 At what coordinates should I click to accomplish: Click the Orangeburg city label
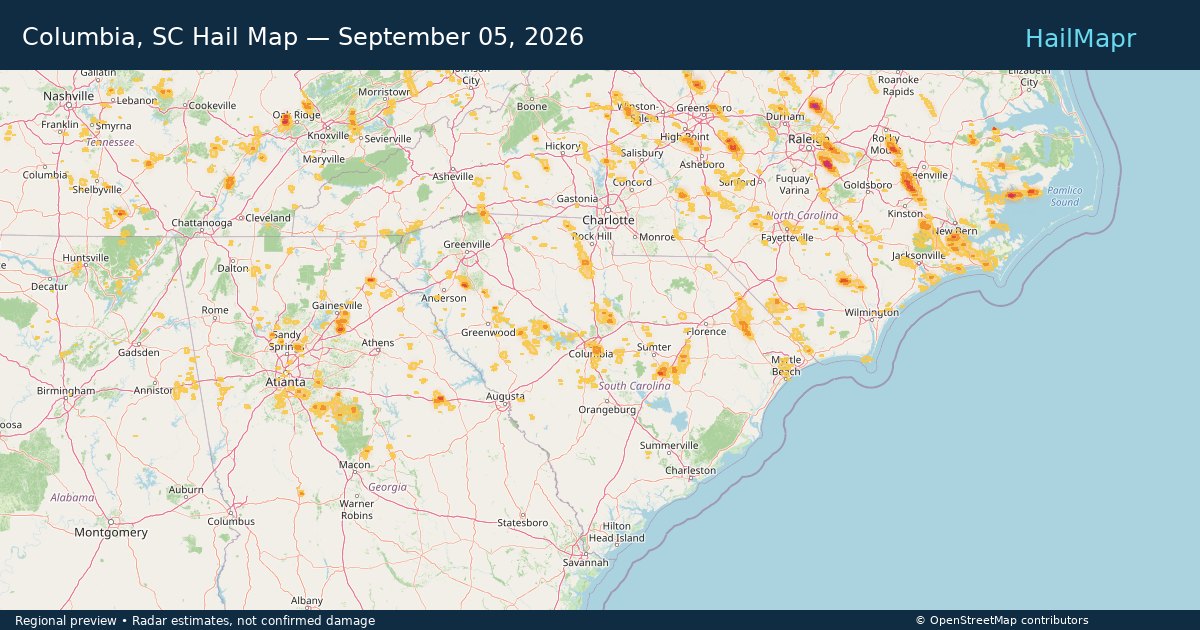click(607, 409)
